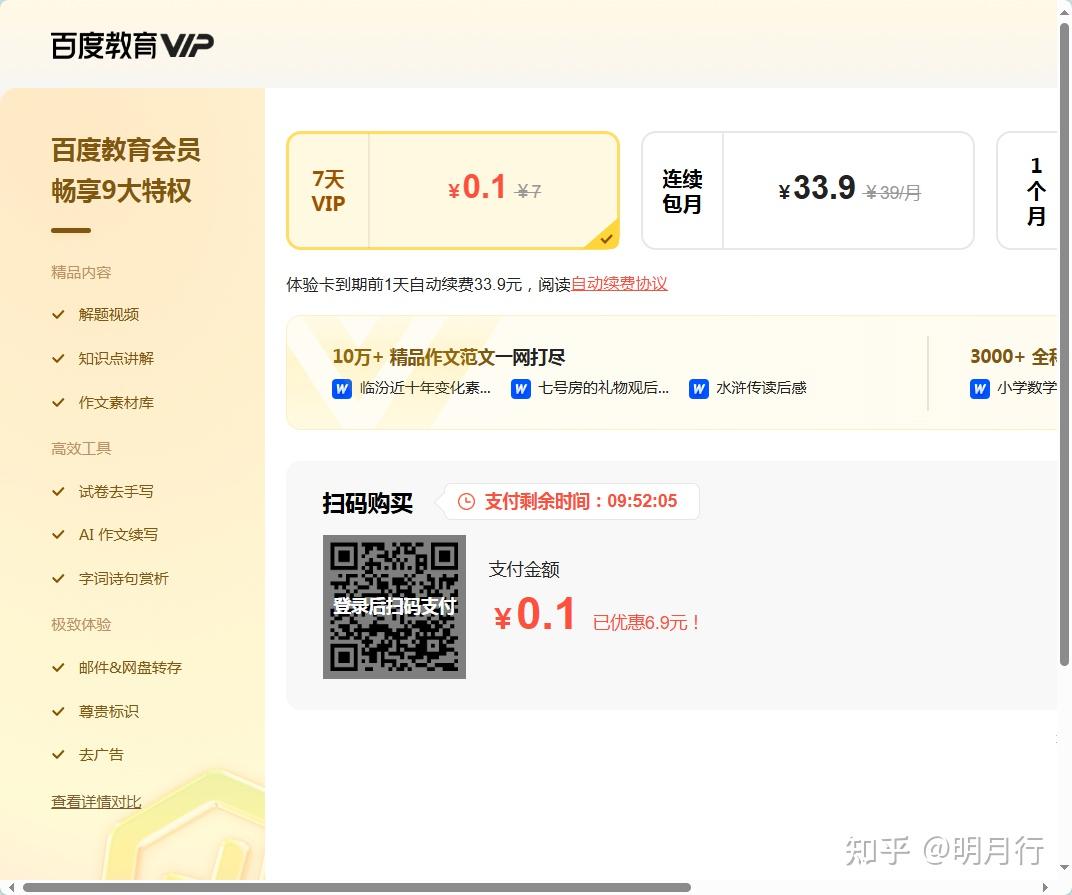Open the 临汾近十年变化素... document
The height and width of the screenshot is (895, 1072).
coord(425,388)
